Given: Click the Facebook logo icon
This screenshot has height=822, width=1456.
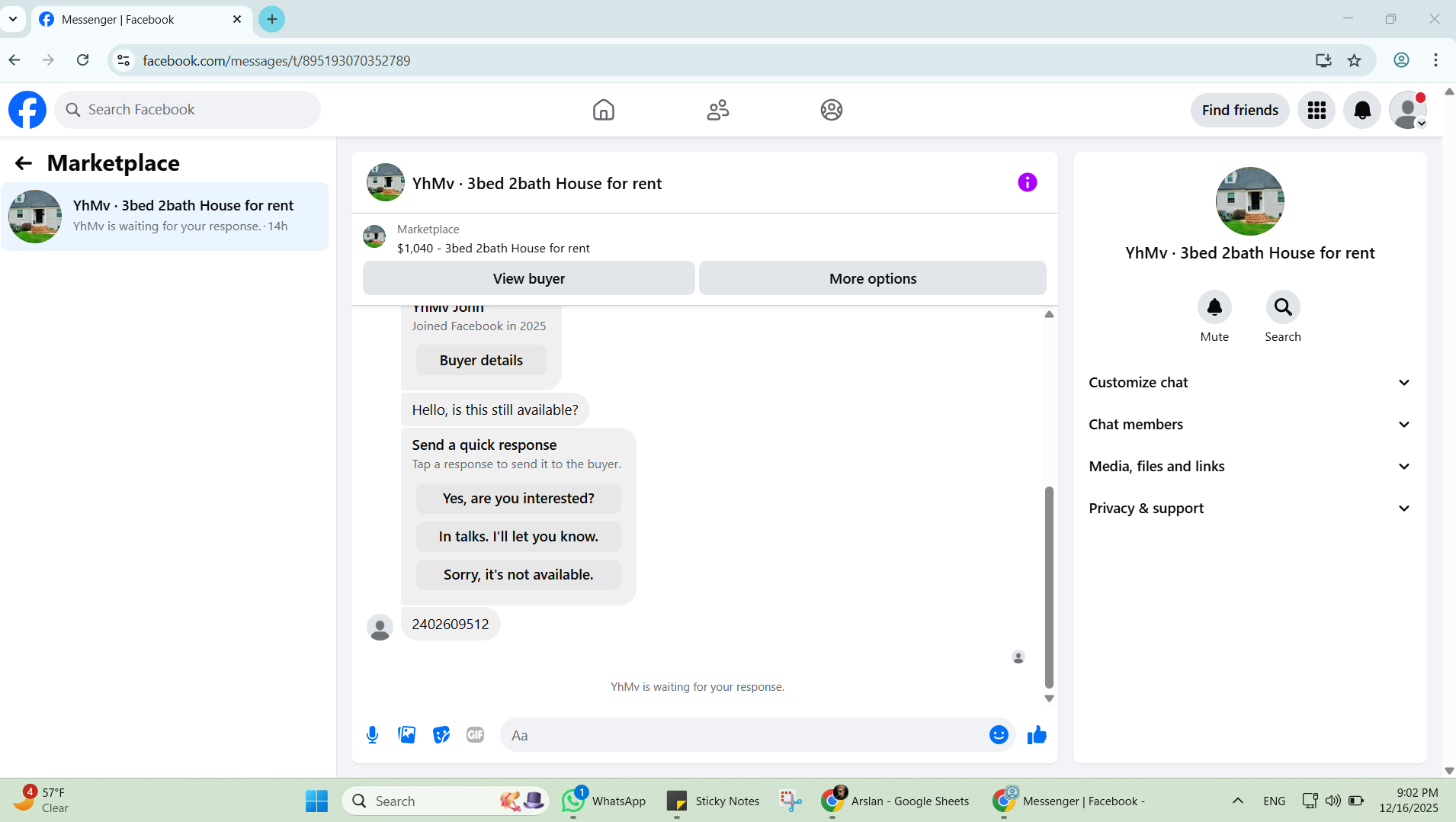Looking at the screenshot, I should pyautogui.click(x=27, y=110).
